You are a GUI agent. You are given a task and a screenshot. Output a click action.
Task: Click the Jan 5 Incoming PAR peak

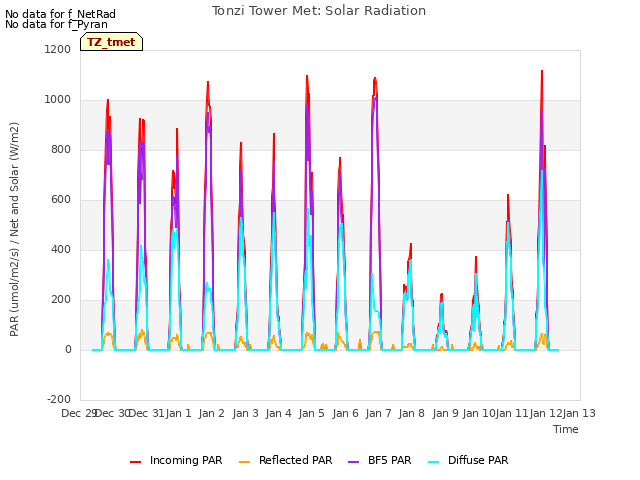(x=307, y=76)
